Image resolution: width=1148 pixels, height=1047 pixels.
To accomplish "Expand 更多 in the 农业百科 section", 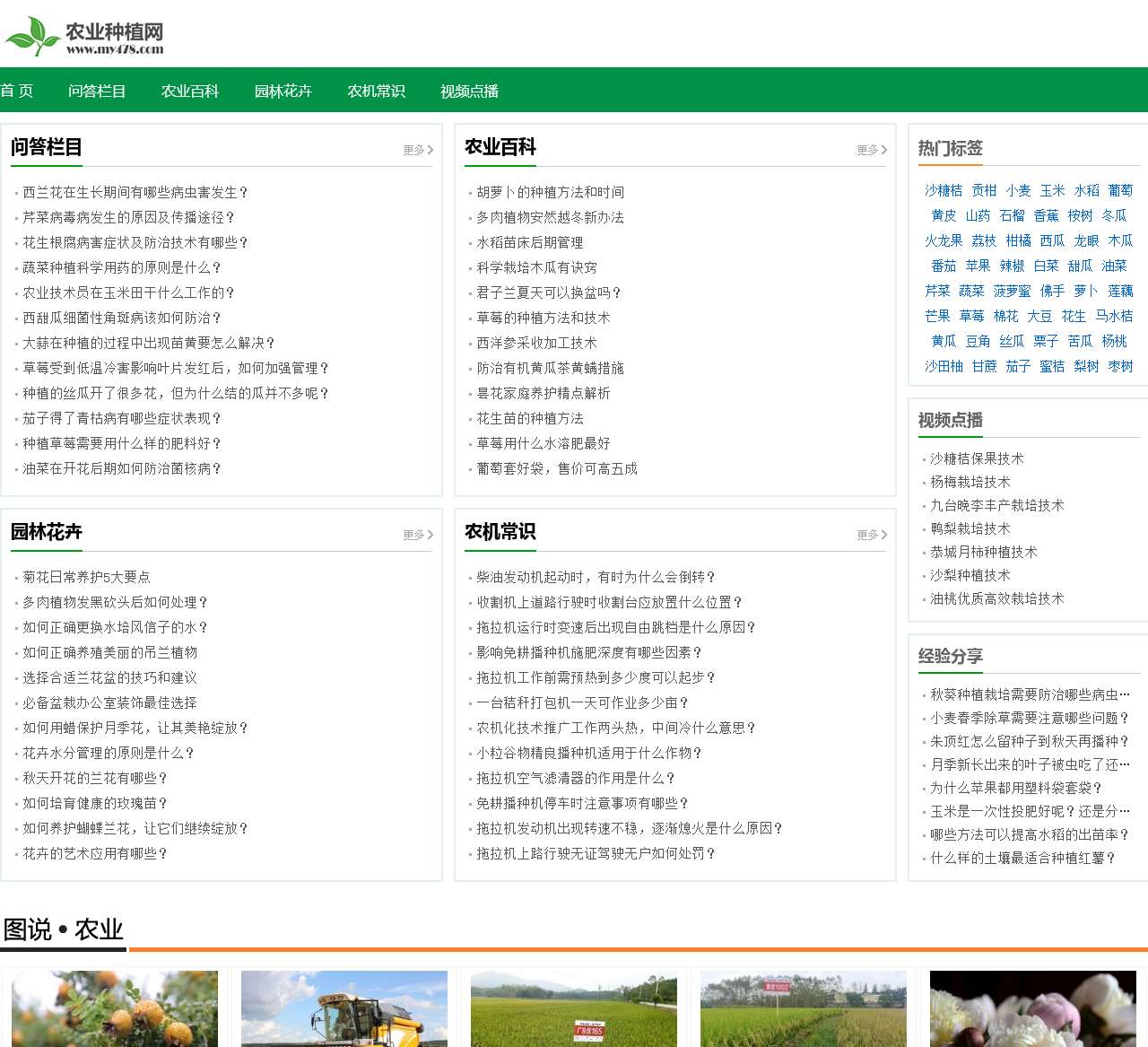I will point(872,150).
